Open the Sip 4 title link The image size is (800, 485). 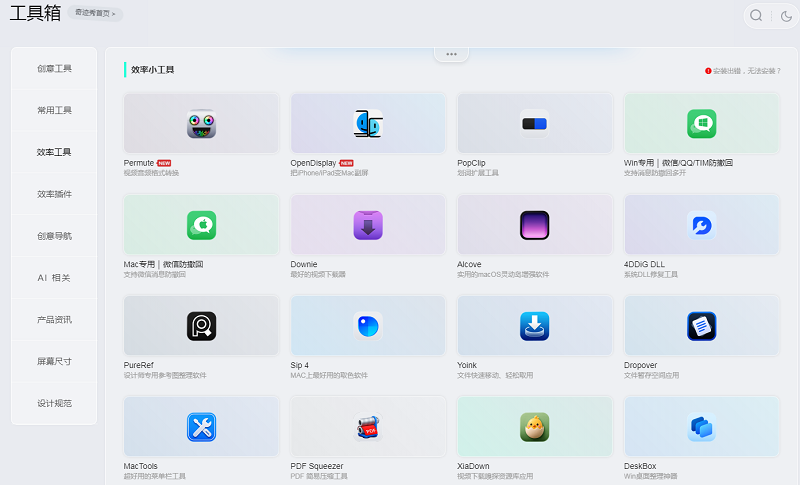(299, 365)
